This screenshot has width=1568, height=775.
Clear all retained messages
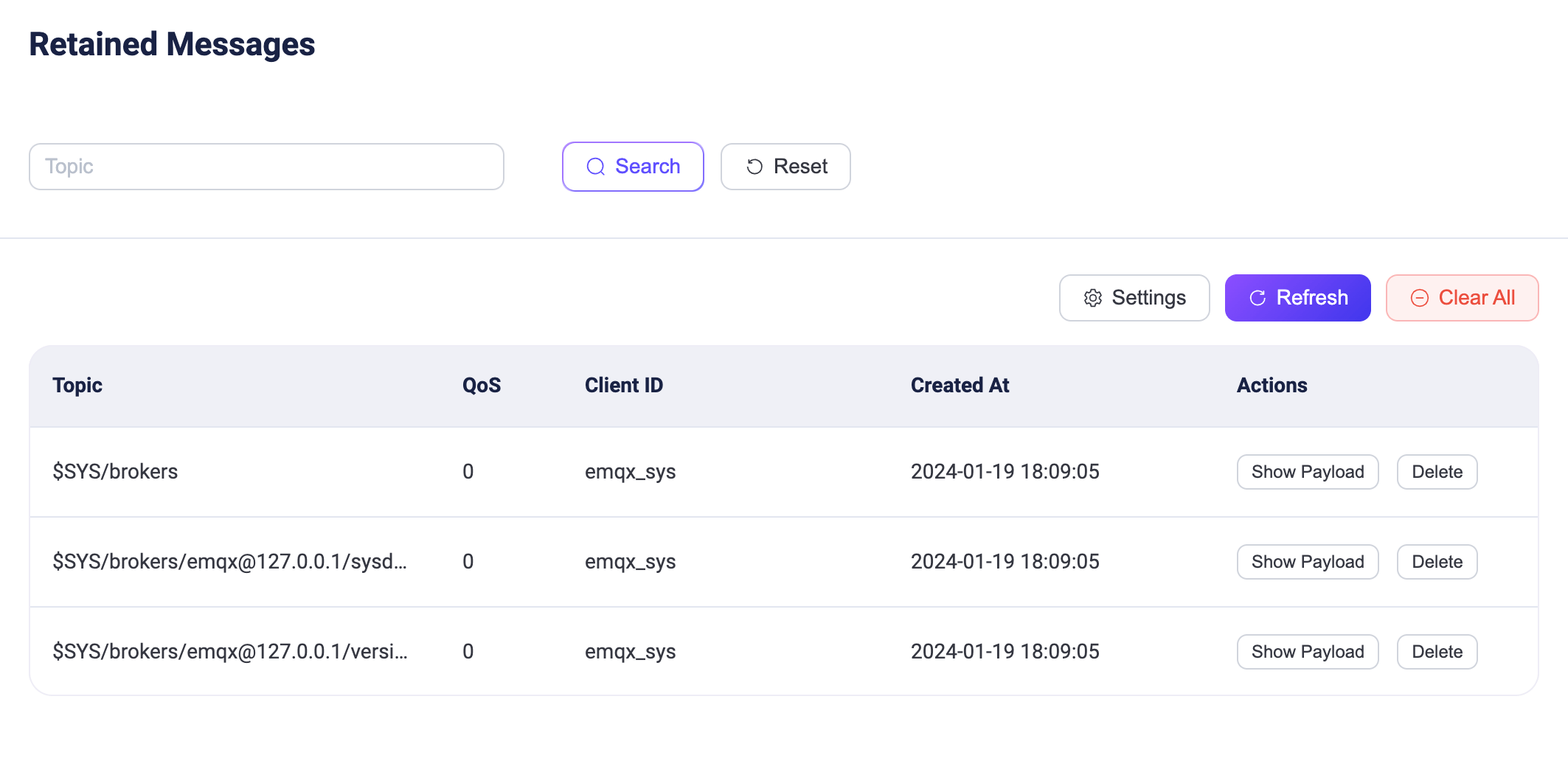[1462, 298]
